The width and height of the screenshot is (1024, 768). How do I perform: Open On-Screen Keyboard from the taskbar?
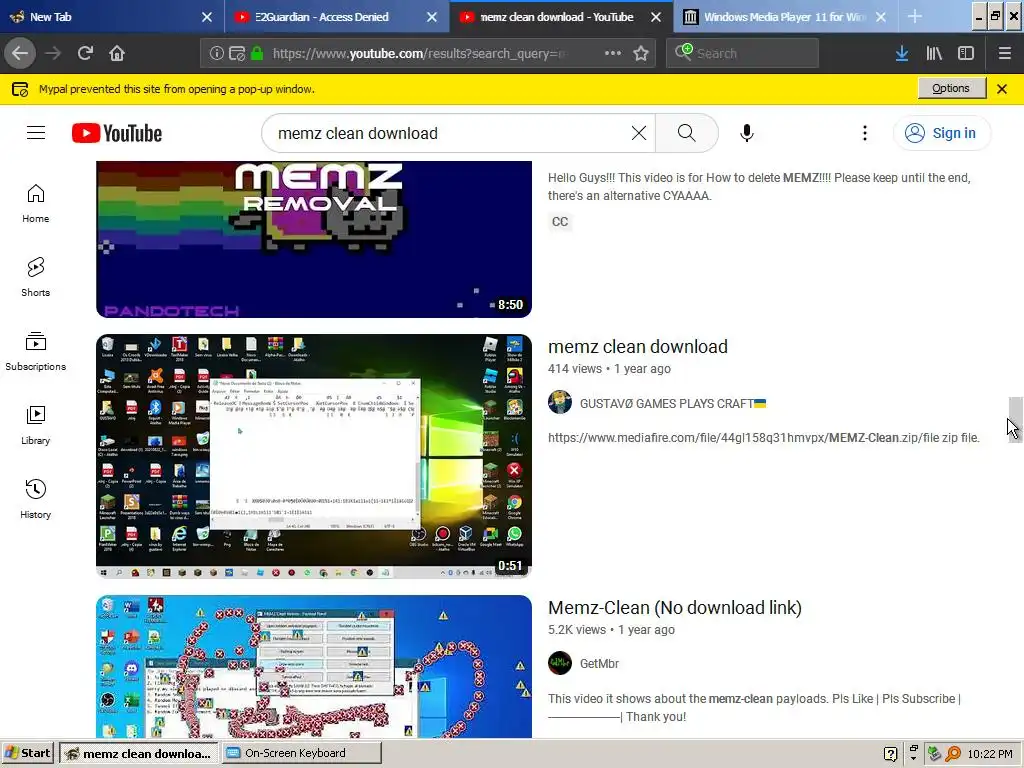click(x=302, y=753)
